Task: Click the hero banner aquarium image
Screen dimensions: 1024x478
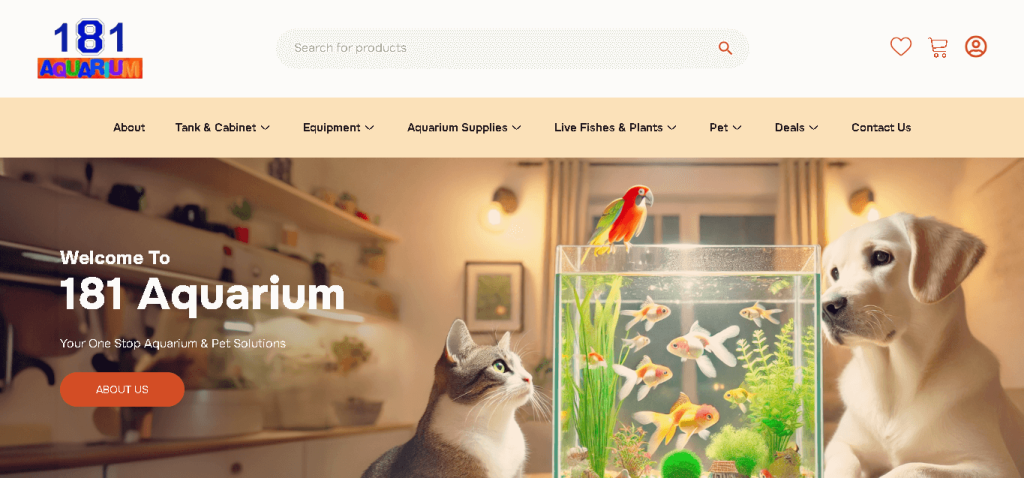Action: [512, 318]
